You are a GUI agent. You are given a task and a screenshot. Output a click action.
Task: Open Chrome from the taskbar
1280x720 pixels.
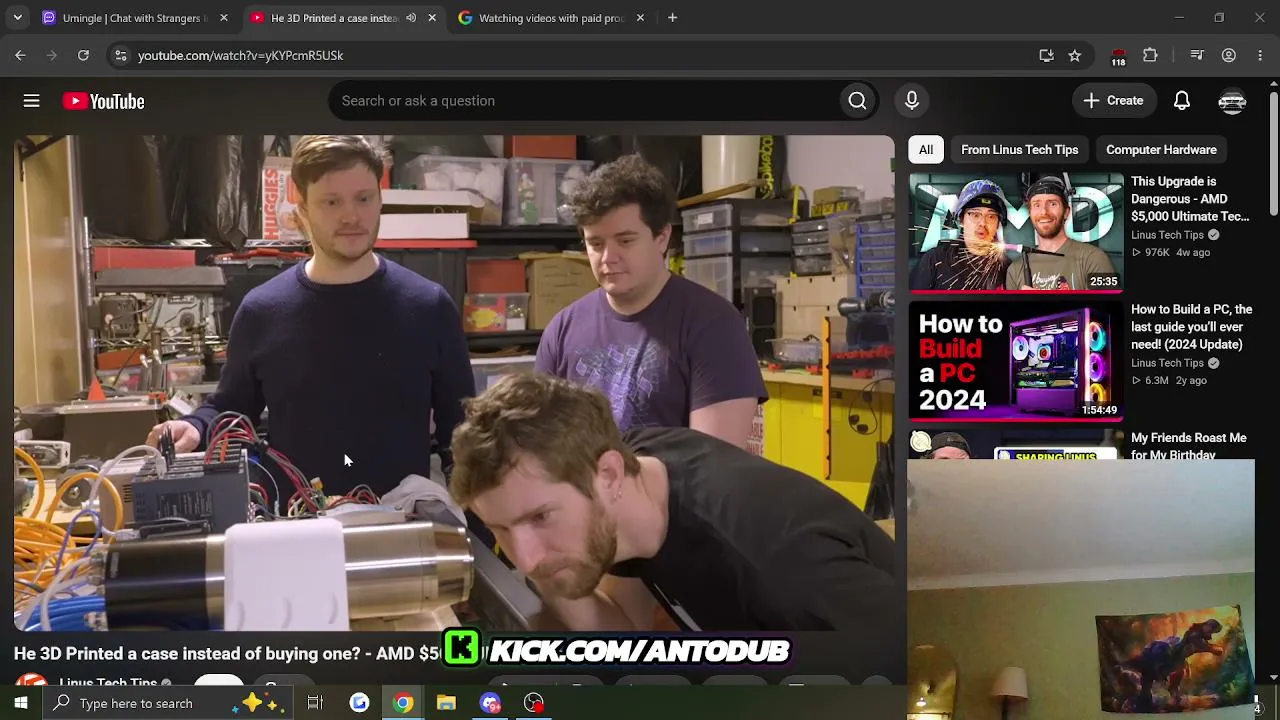pos(403,703)
